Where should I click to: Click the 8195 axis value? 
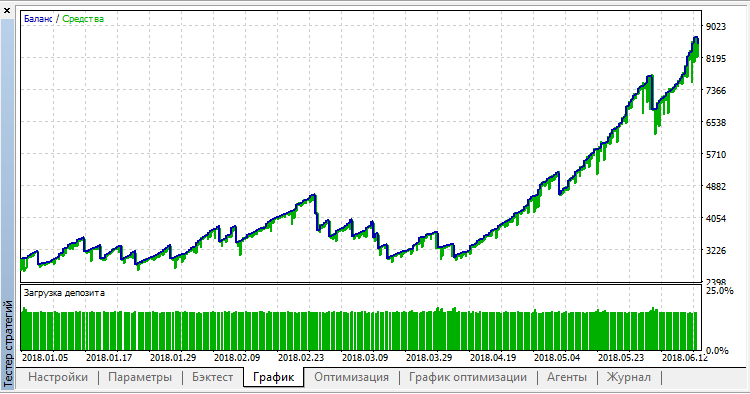pyautogui.click(x=716, y=59)
